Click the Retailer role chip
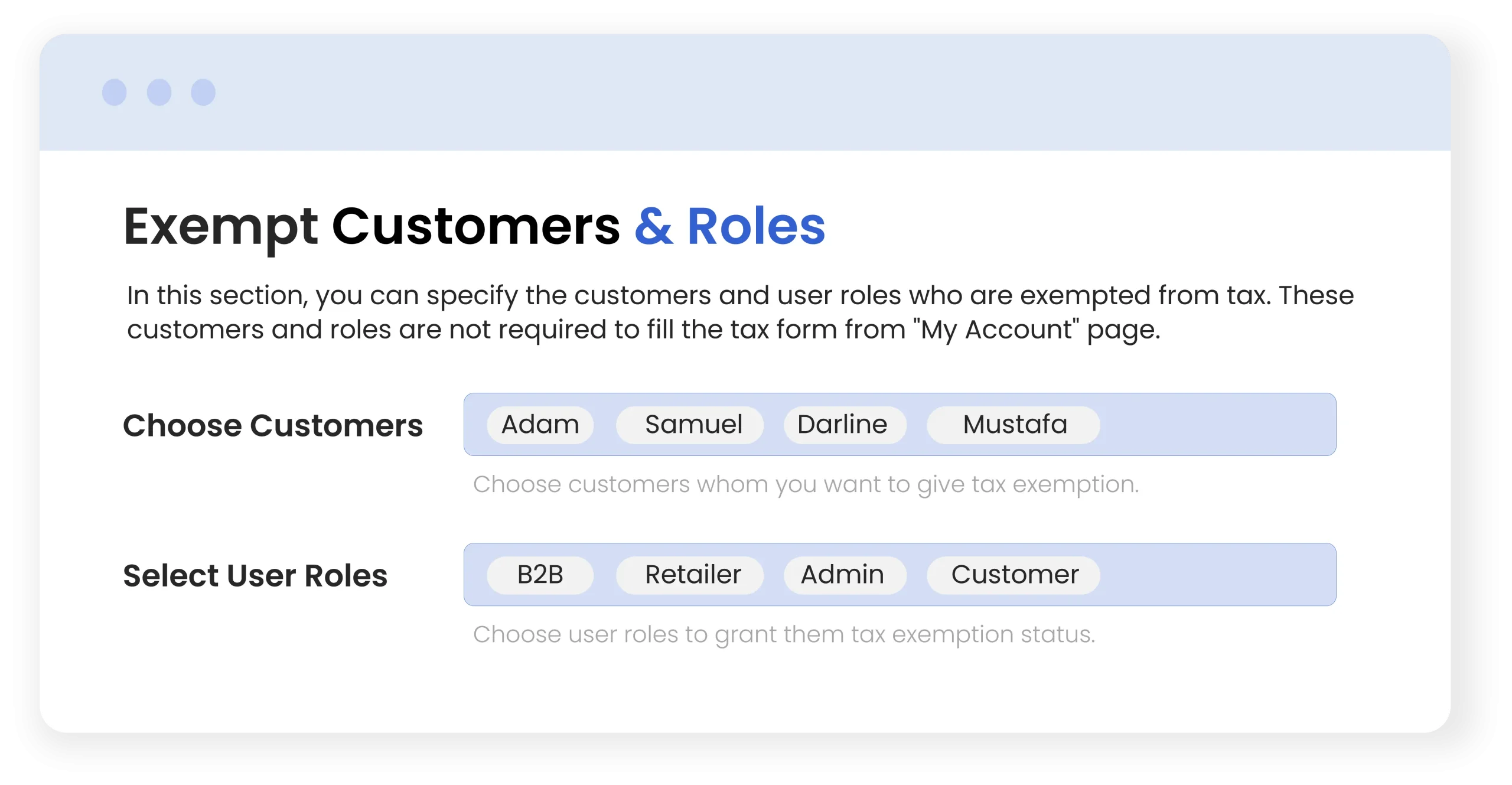1512x785 pixels. pyautogui.click(x=690, y=575)
